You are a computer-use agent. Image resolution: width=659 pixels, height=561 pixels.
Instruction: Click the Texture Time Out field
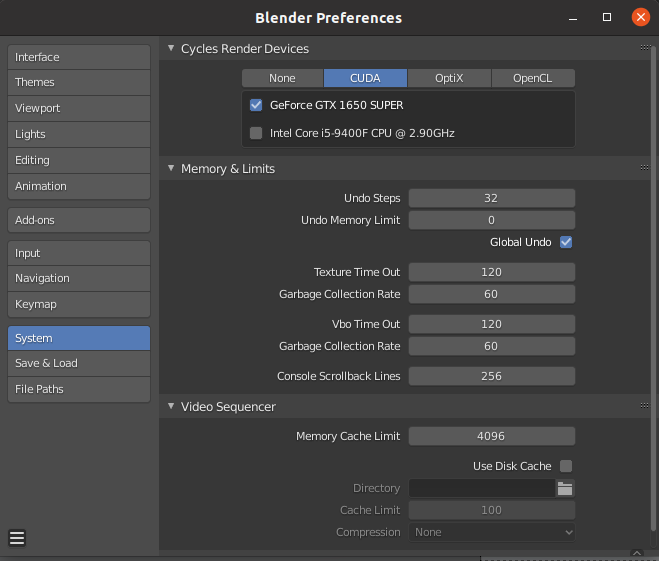pyautogui.click(x=492, y=272)
